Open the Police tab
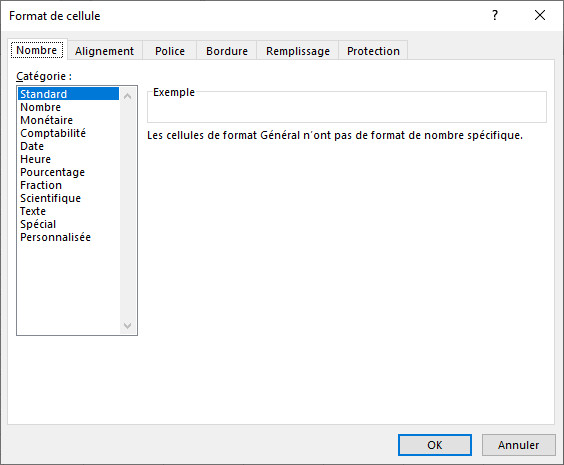This screenshot has width=564, height=465. point(170,51)
